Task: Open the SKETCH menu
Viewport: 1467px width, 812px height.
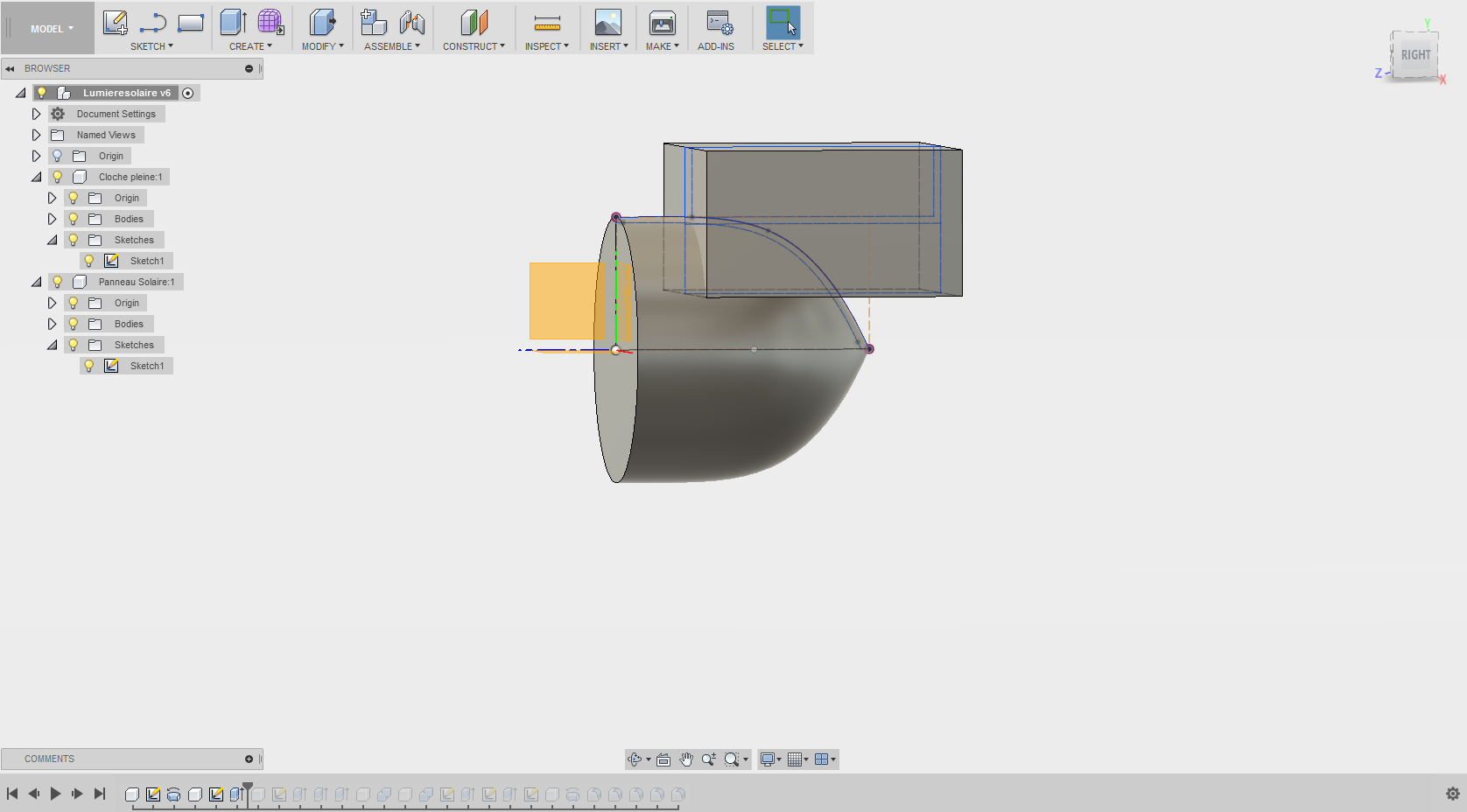Action: click(151, 46)
